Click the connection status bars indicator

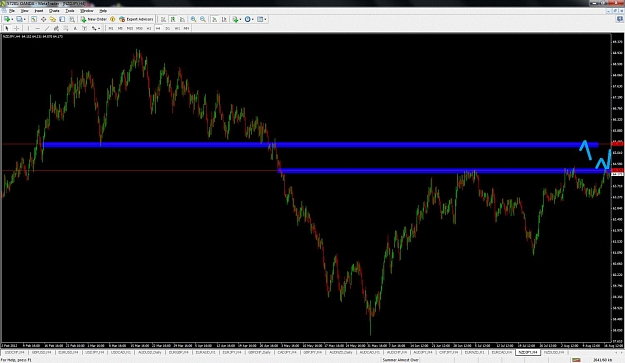576,360
